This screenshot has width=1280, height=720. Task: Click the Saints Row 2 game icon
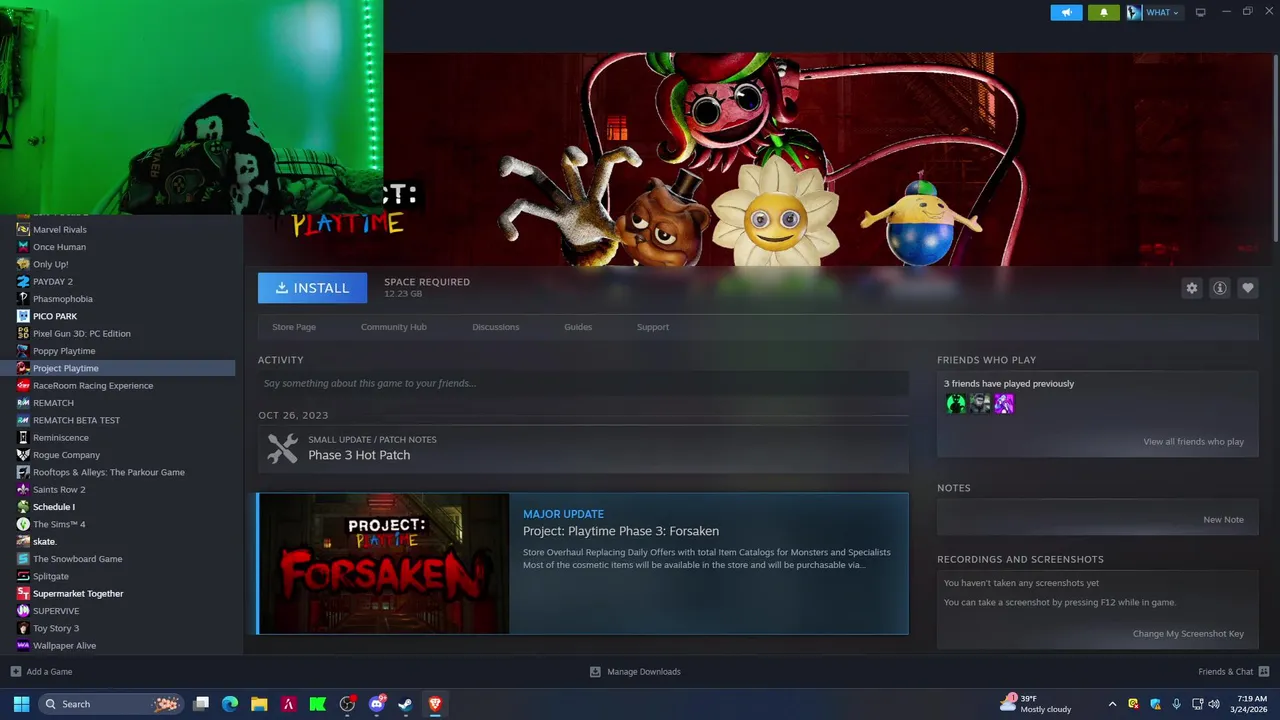23,490
